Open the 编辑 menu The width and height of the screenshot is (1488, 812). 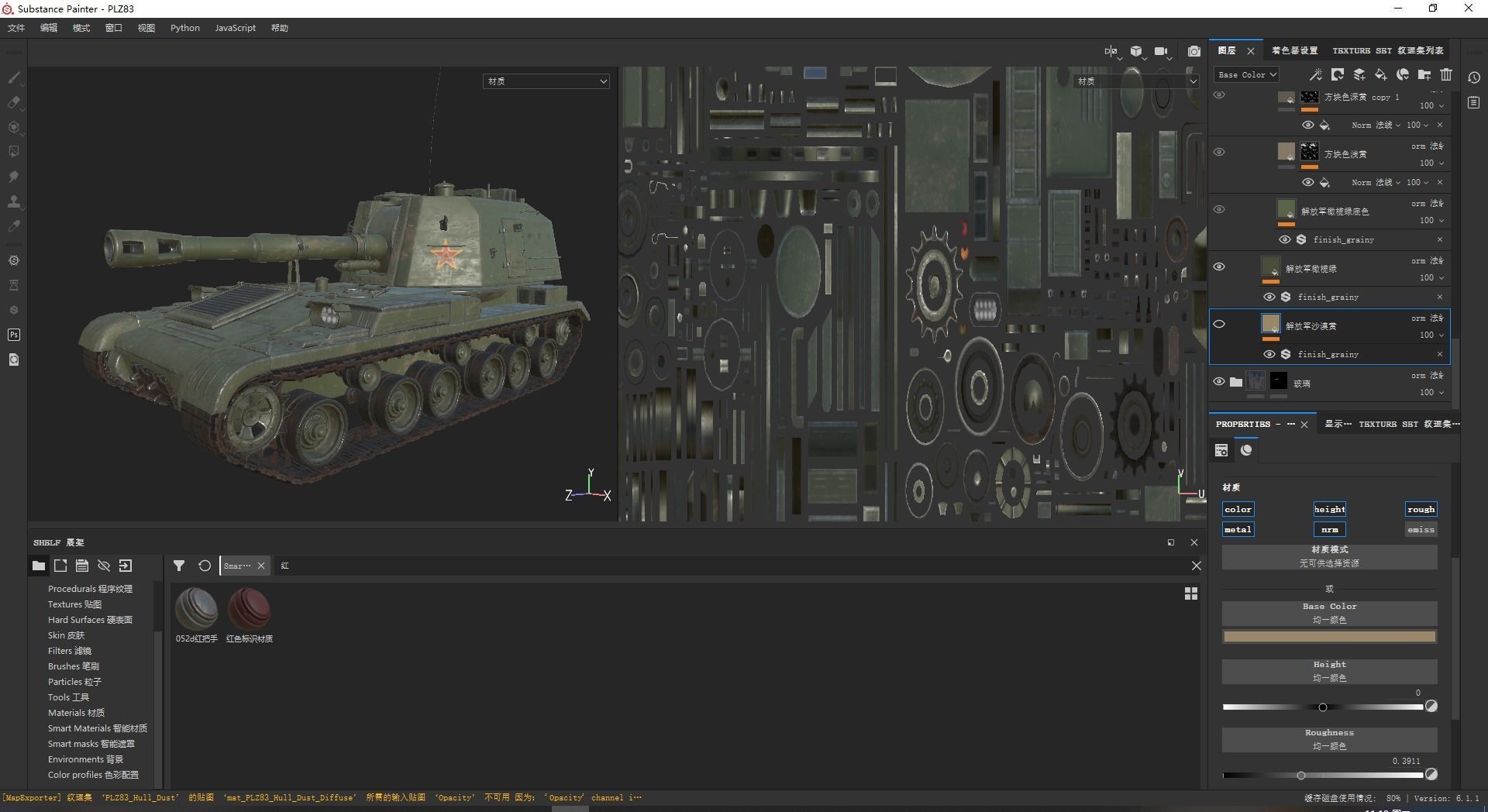[x=49, y=28]
